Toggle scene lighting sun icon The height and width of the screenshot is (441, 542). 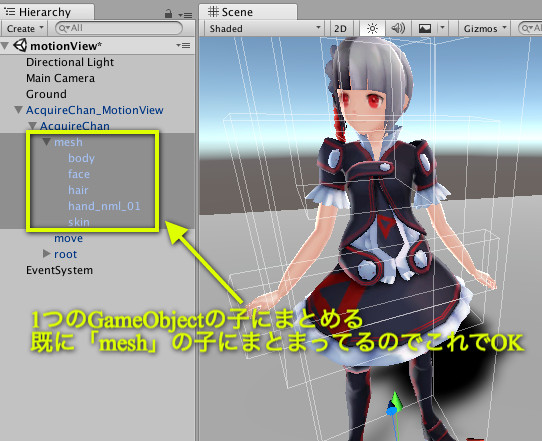(x=372, y=28)
